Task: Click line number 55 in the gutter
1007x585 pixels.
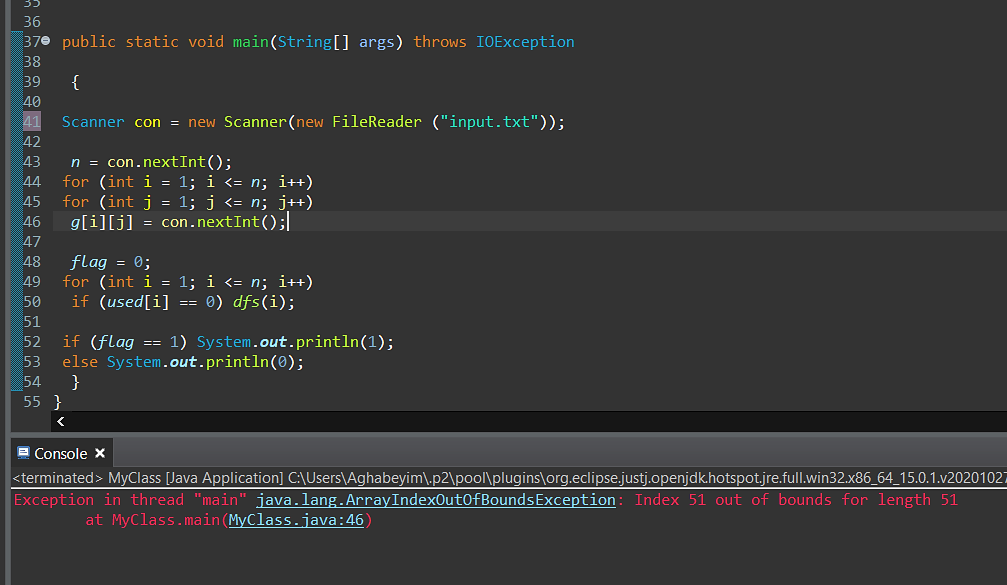Action: [31, 402]
